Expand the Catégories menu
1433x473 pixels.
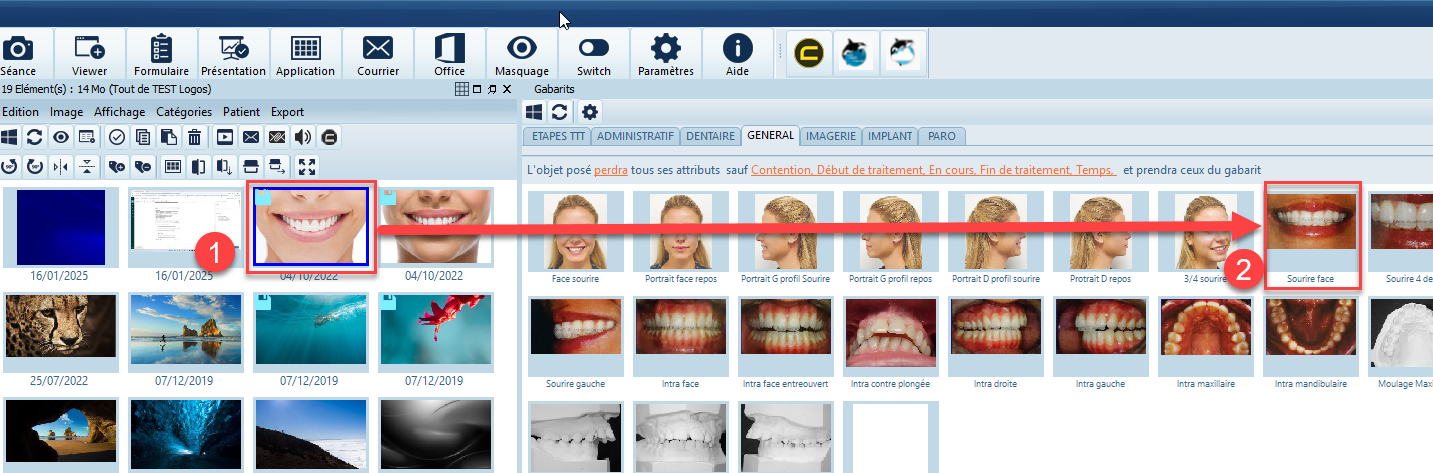tap(184, 112)
